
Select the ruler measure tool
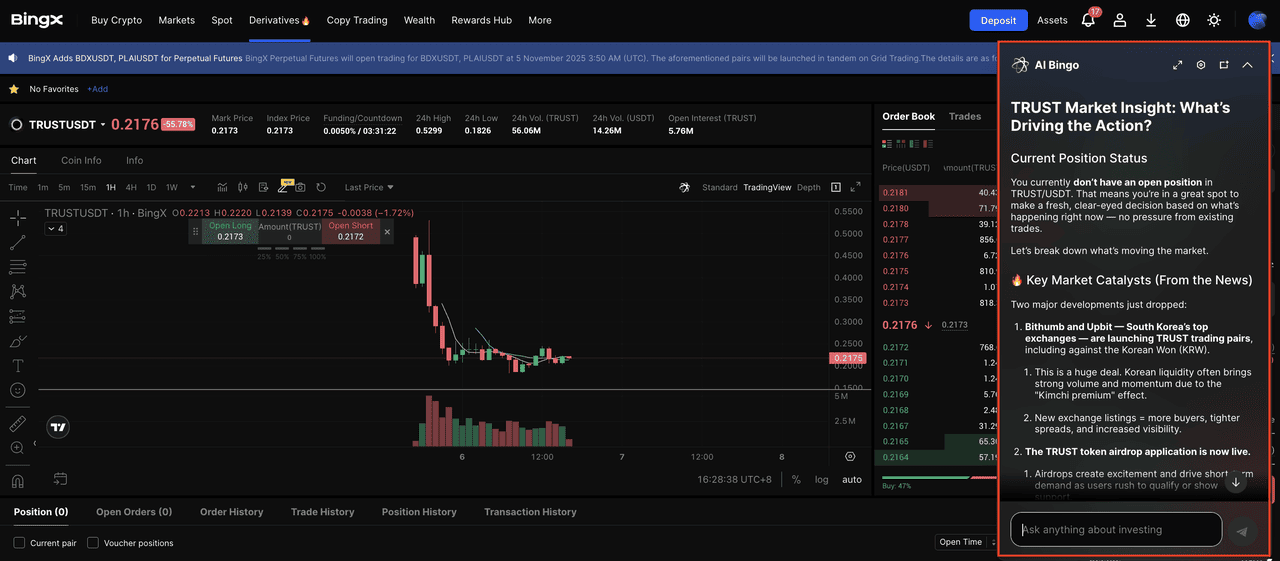click(18, 423)
